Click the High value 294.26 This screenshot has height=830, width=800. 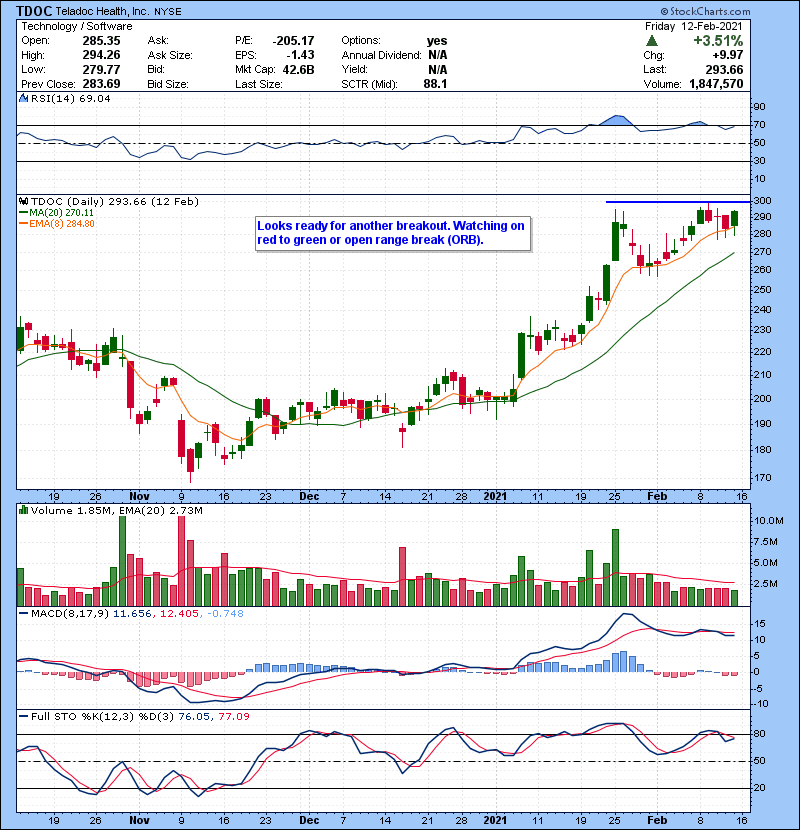pos(101,55)
